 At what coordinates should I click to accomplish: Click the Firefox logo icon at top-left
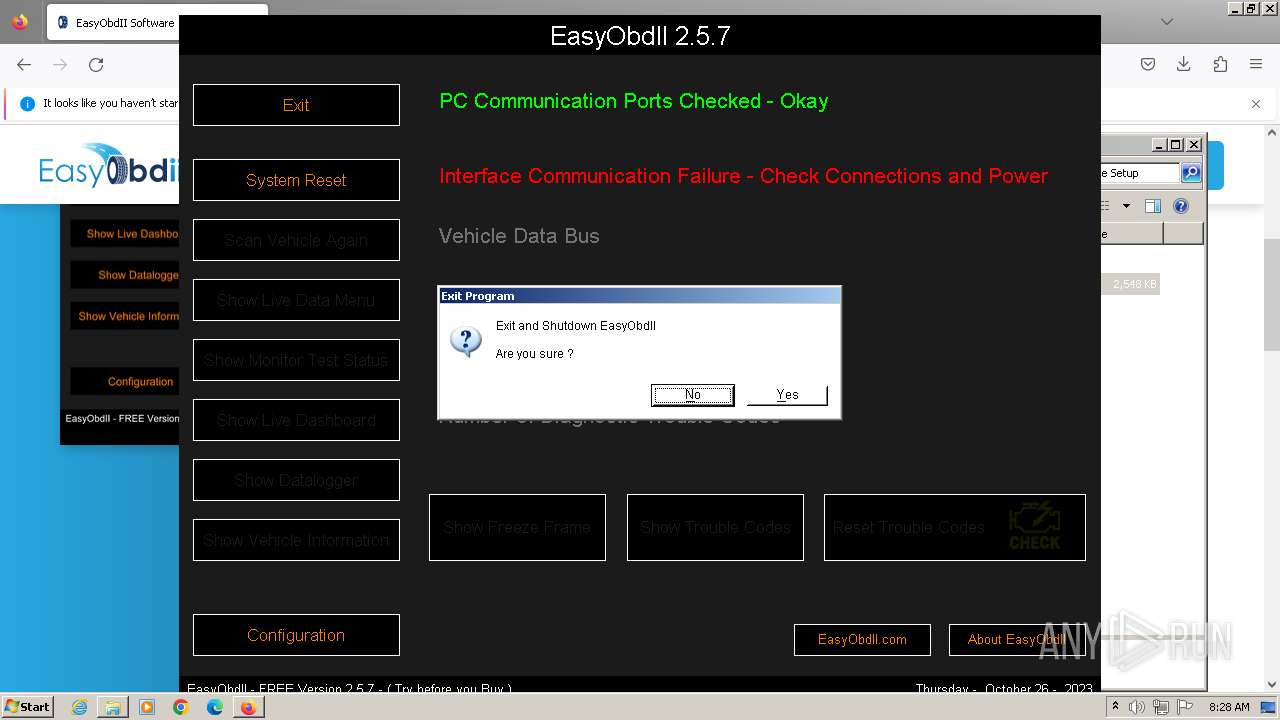[20, 22]
